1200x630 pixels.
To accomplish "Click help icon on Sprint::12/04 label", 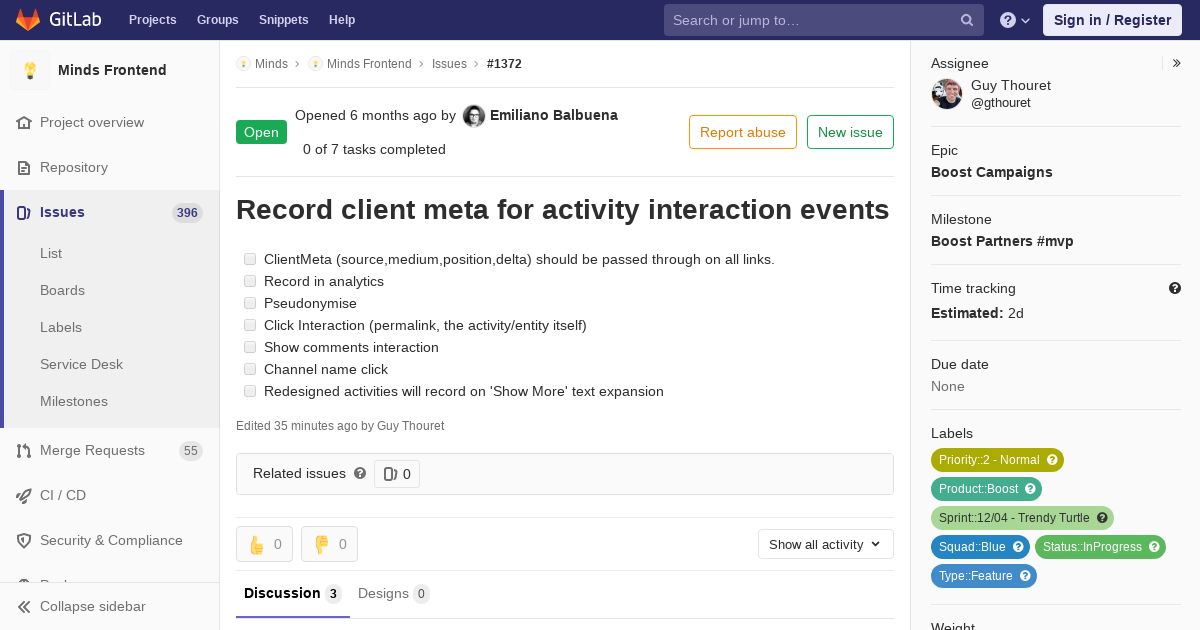I will (1102, 518).
